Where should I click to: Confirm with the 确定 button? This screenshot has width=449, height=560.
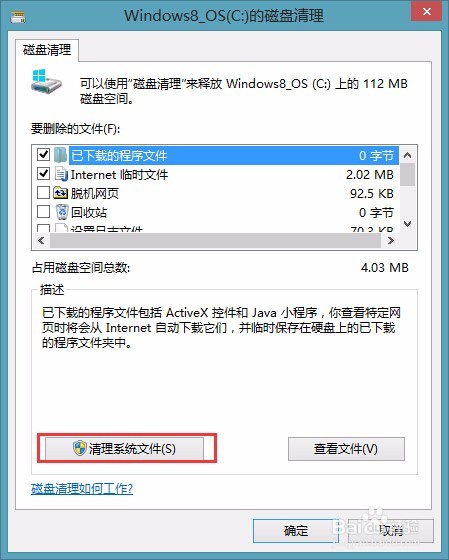click(296, 531)
